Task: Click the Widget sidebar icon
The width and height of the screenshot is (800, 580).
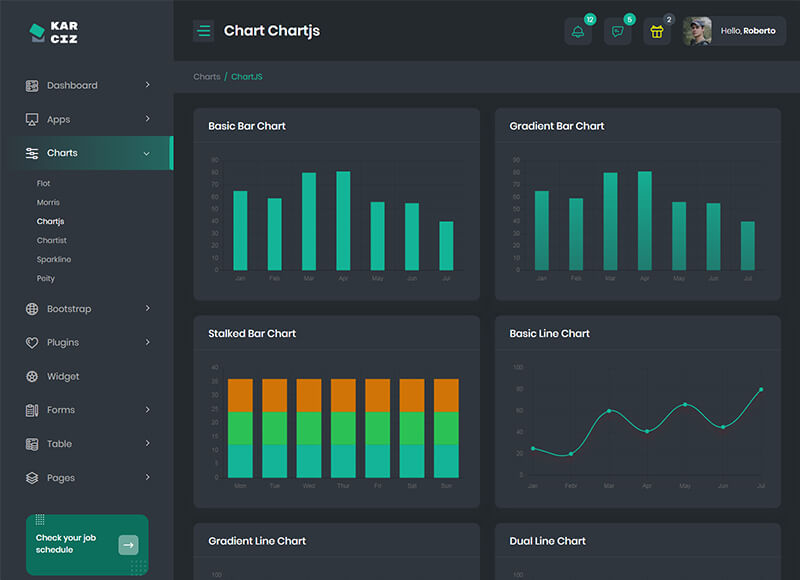Action: (x=32, y=377)
